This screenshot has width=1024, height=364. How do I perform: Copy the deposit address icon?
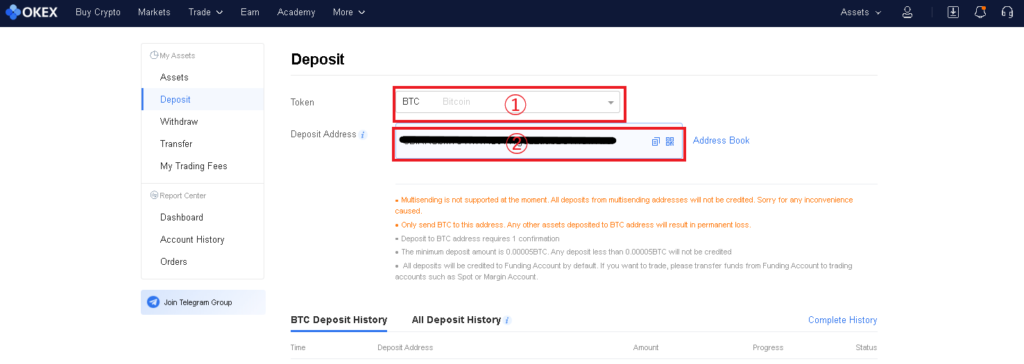(656, 141)
